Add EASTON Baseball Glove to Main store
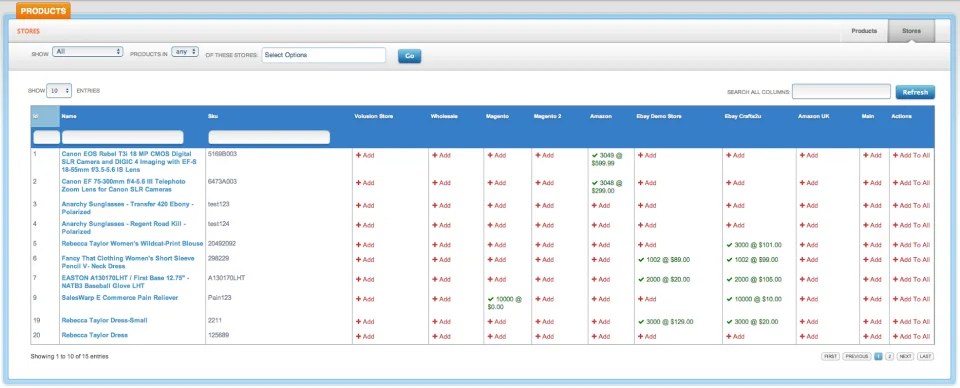The height and width of the screenshot is (388, 960). [x=872, y=280]
